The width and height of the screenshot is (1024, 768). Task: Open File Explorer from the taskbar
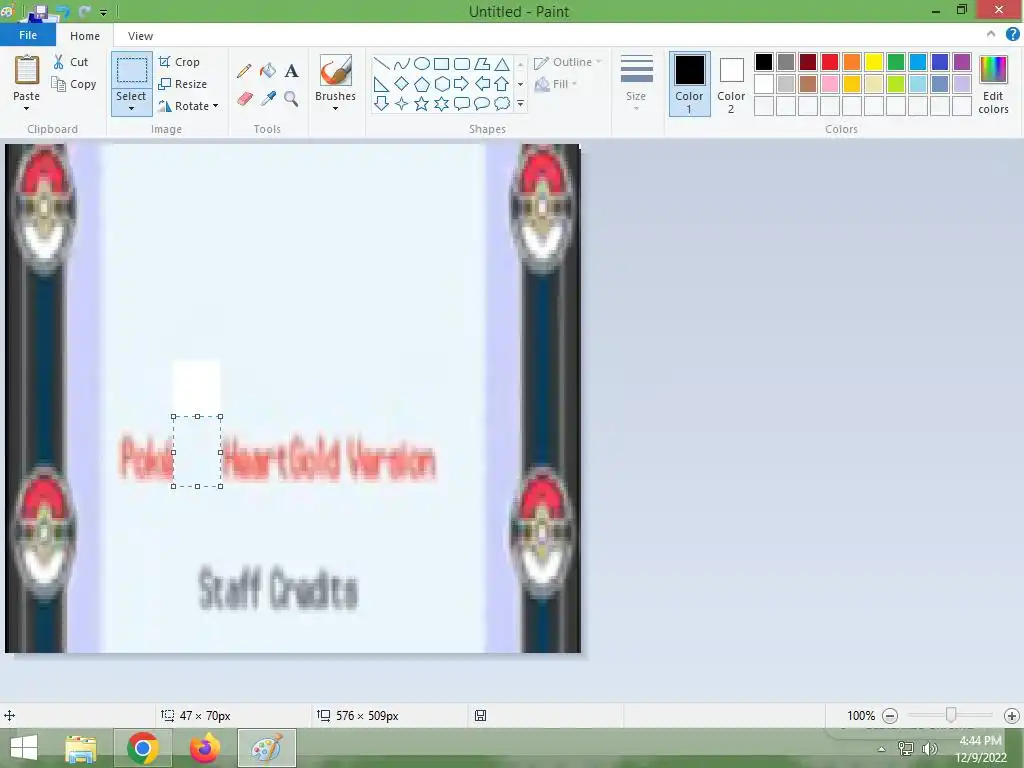tap(81, 748)
